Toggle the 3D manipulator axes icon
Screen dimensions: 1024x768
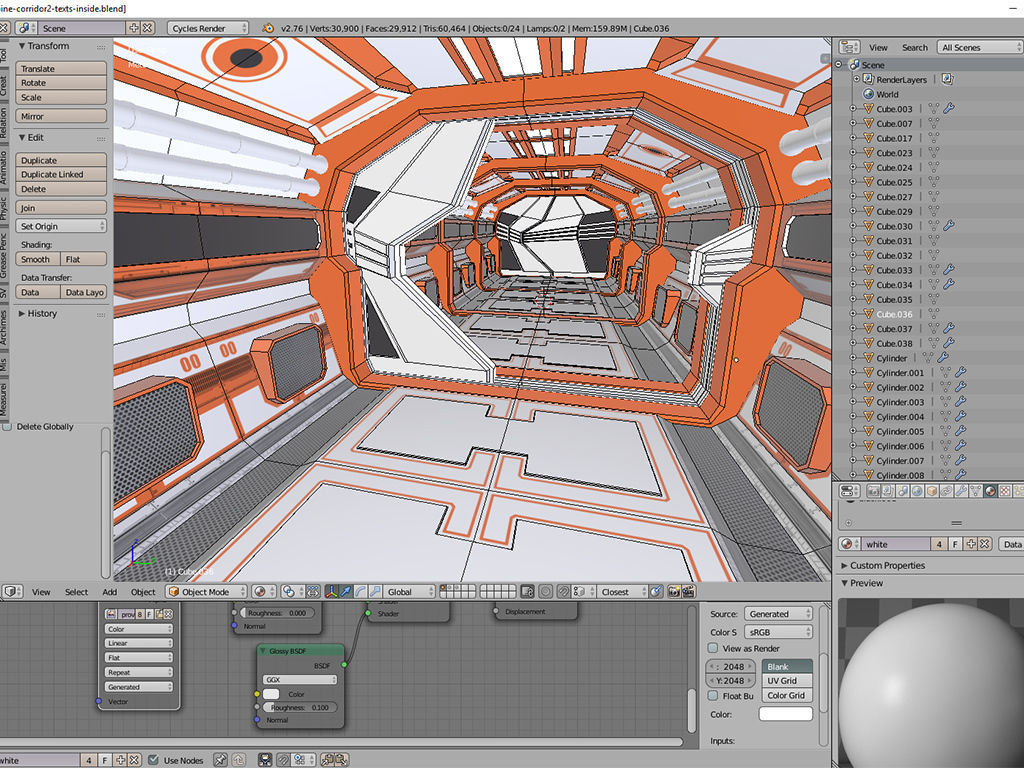click(331, 592)
